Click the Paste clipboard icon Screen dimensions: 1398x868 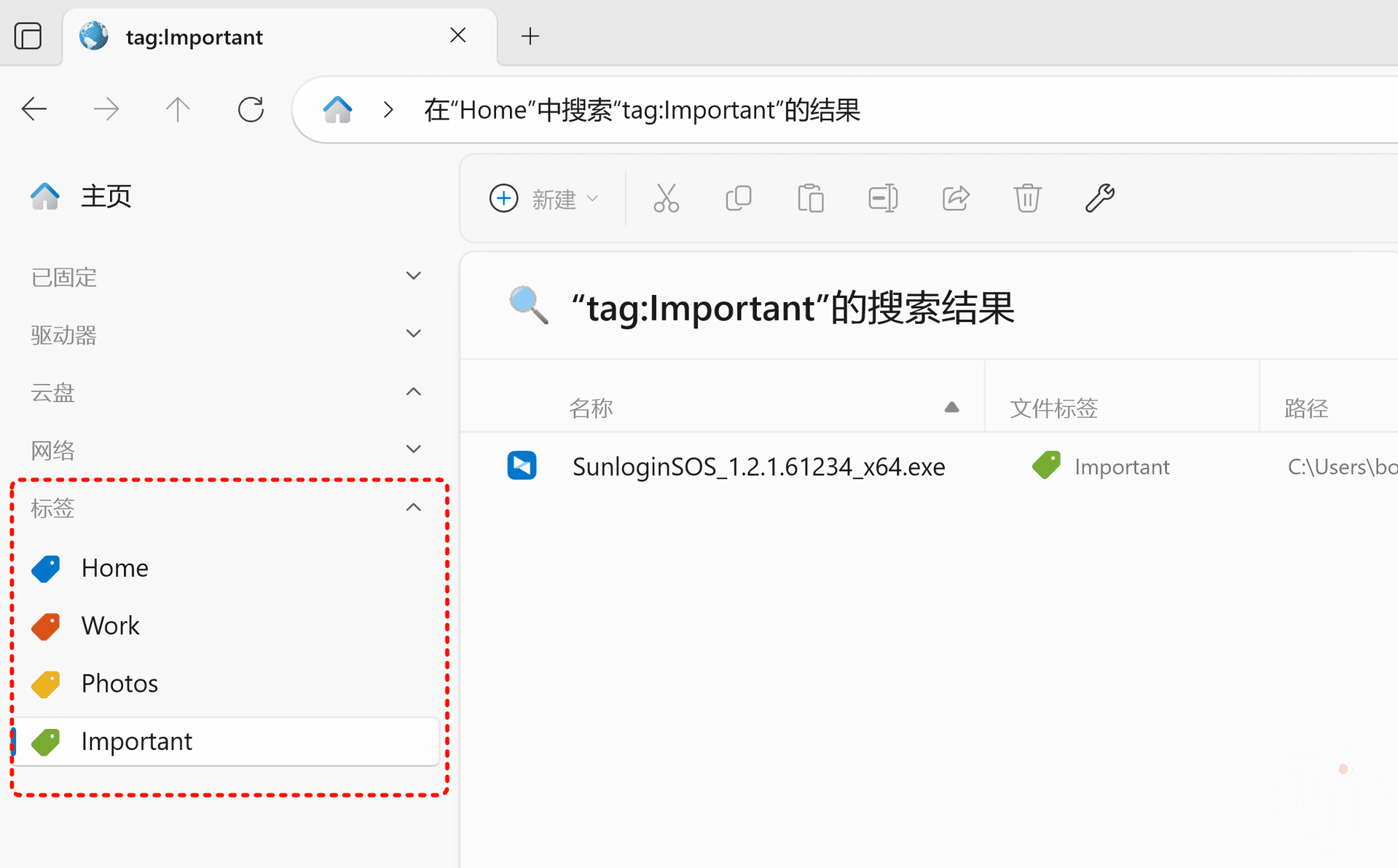coord(810,198)
